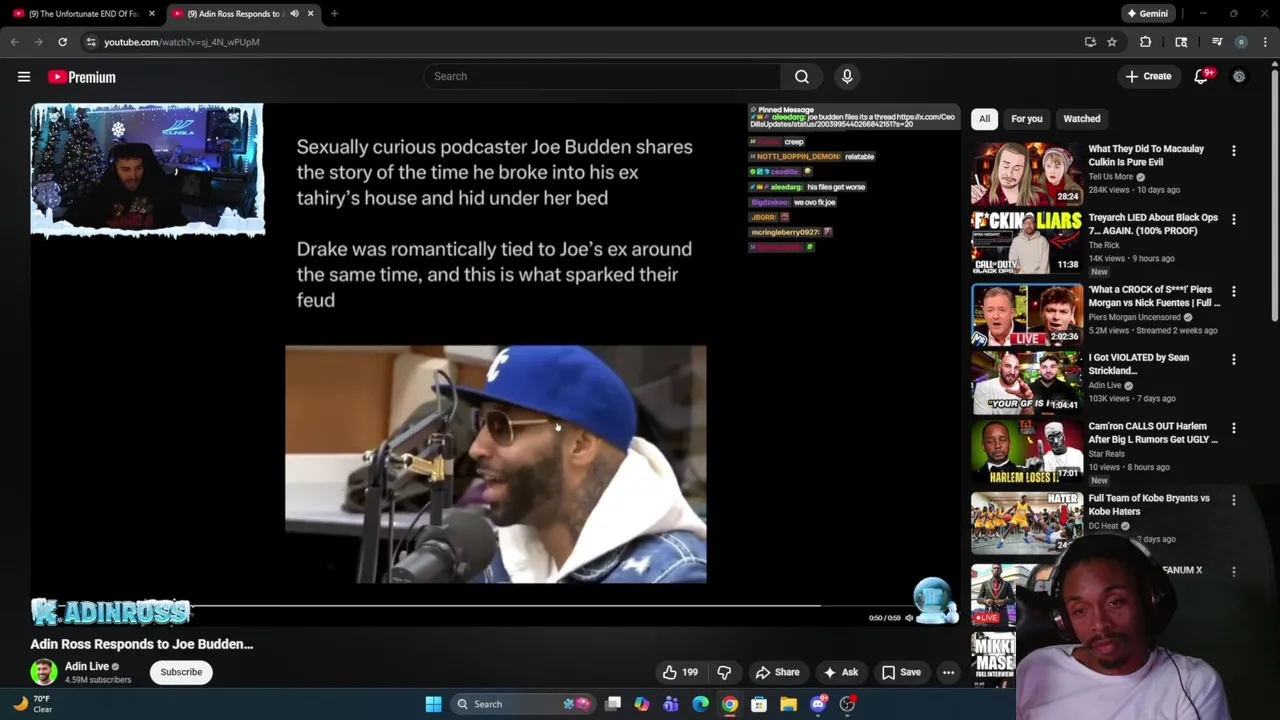Open Microsoft Teams on the taskbar
Screen dimensions: 1280x720
click(671, 704)
